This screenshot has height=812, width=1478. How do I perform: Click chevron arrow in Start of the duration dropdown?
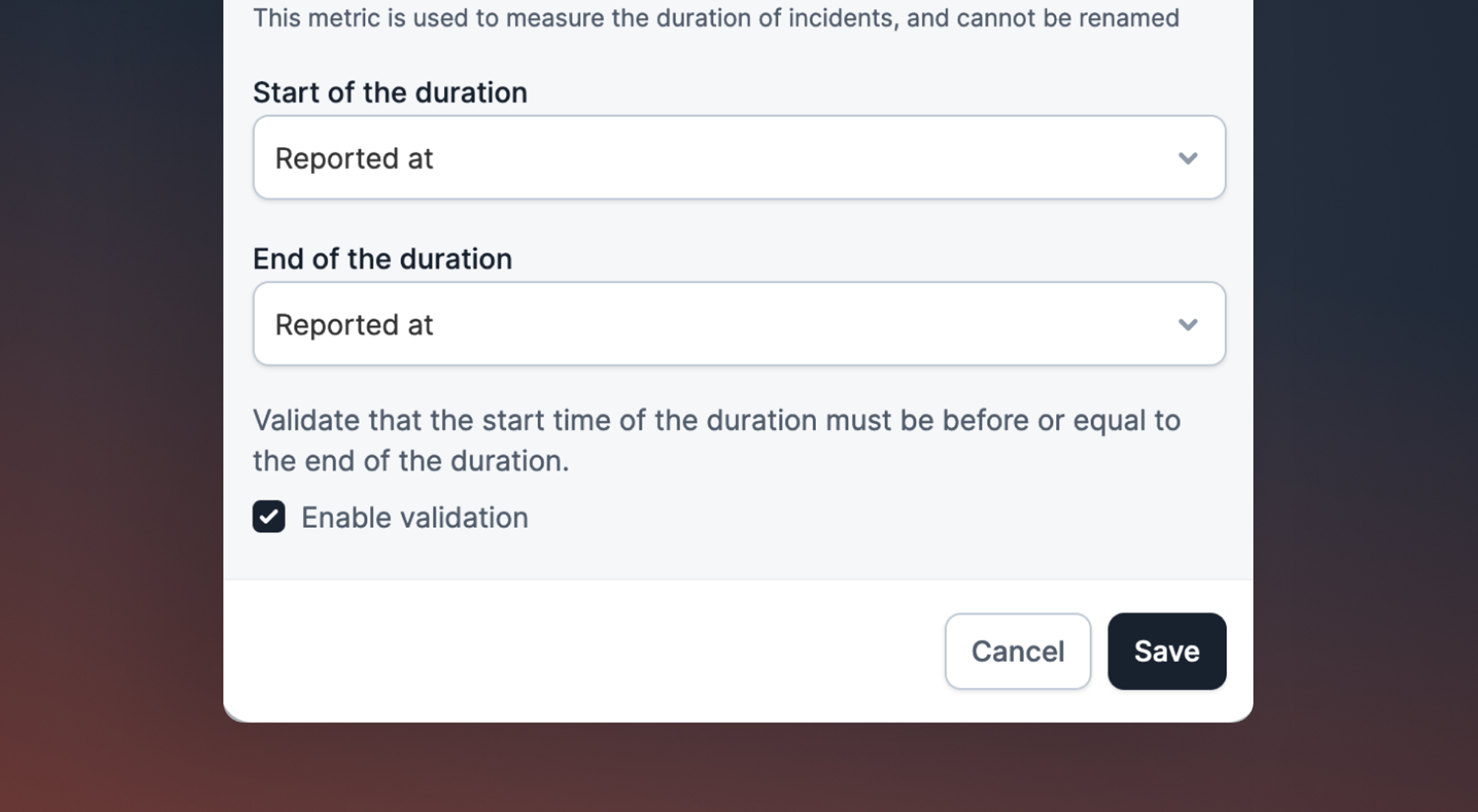(1188, 158)
